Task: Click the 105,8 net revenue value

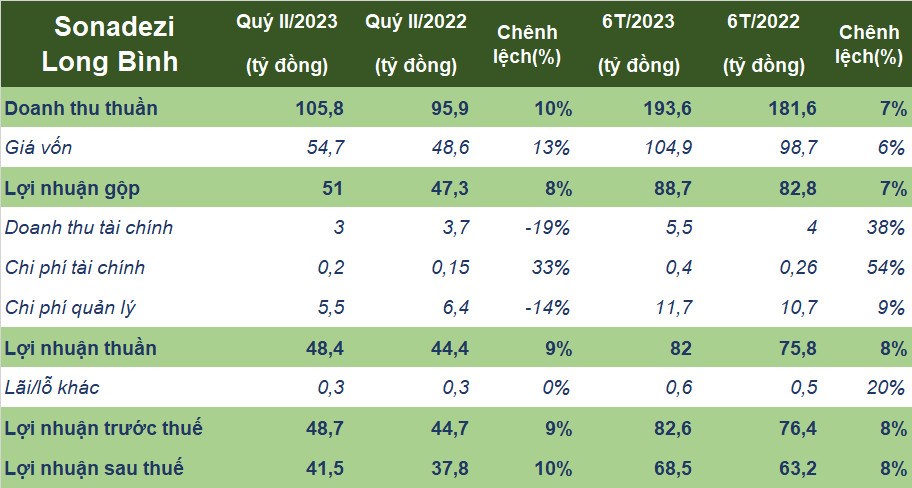Action: tap(319, 109)
